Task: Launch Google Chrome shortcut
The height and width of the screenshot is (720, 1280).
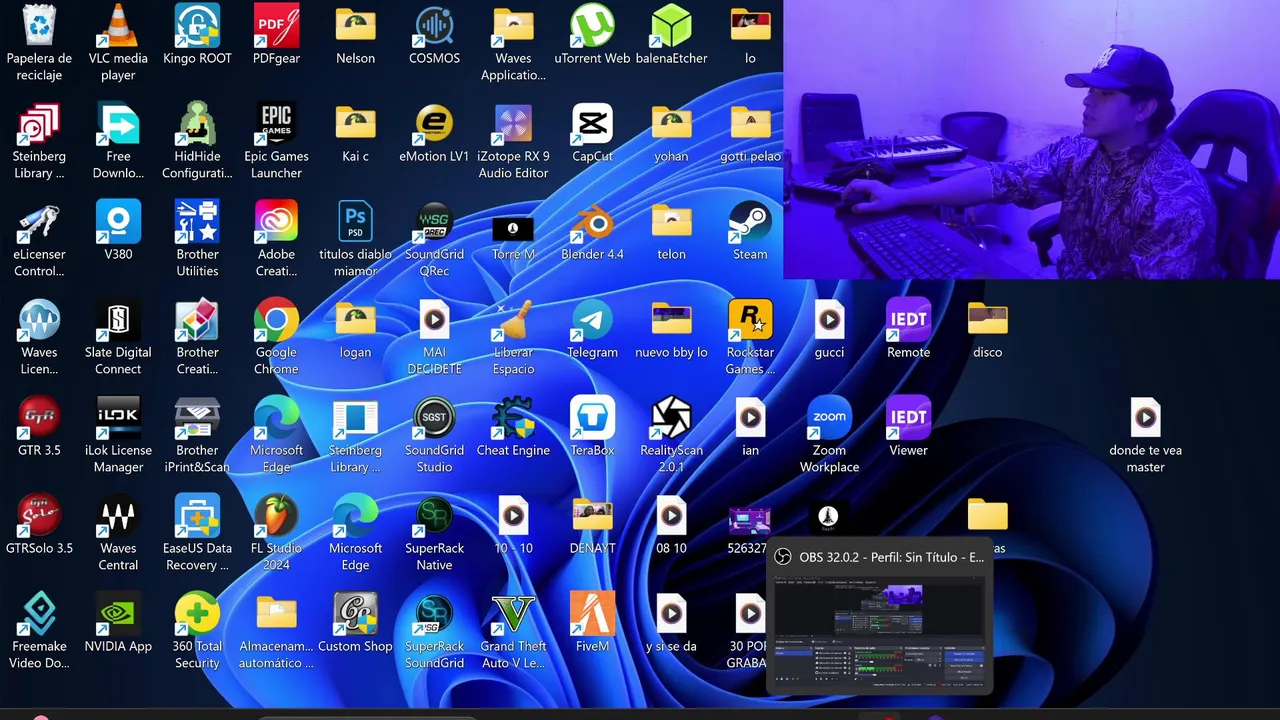Action: [x=276, y=321]
